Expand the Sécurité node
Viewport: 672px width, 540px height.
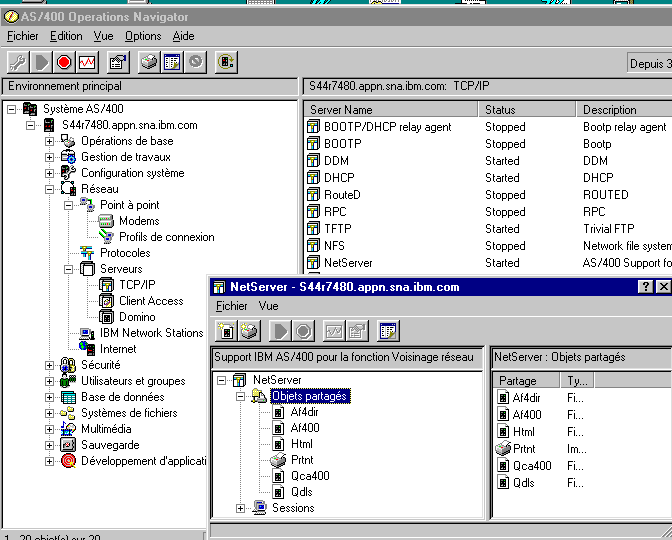49,365
